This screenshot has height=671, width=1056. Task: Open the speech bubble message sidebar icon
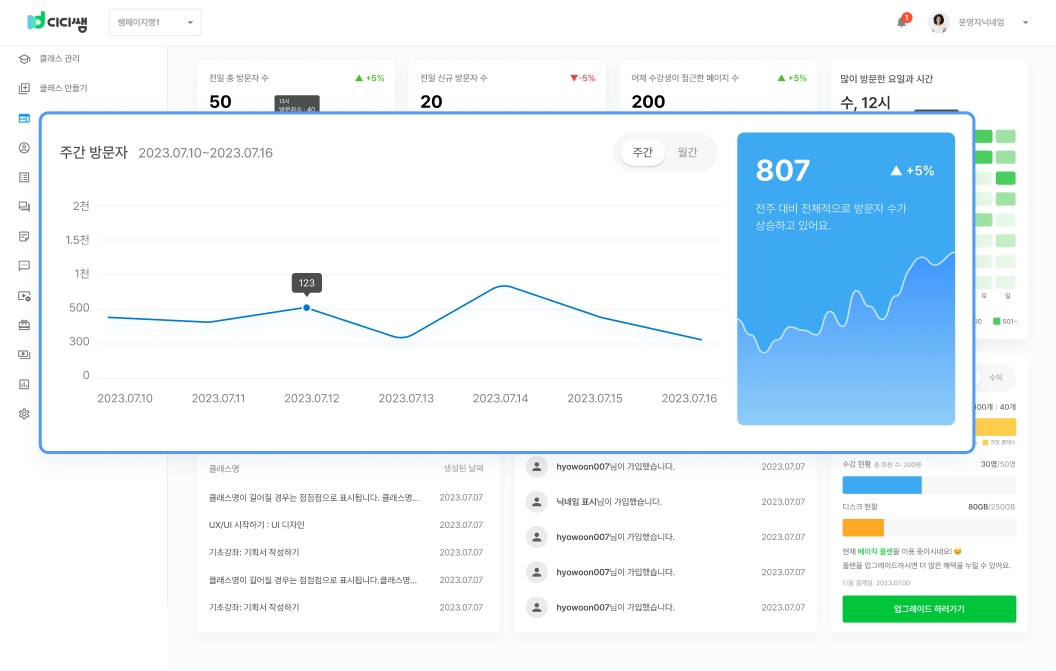(x=24, y=266)
